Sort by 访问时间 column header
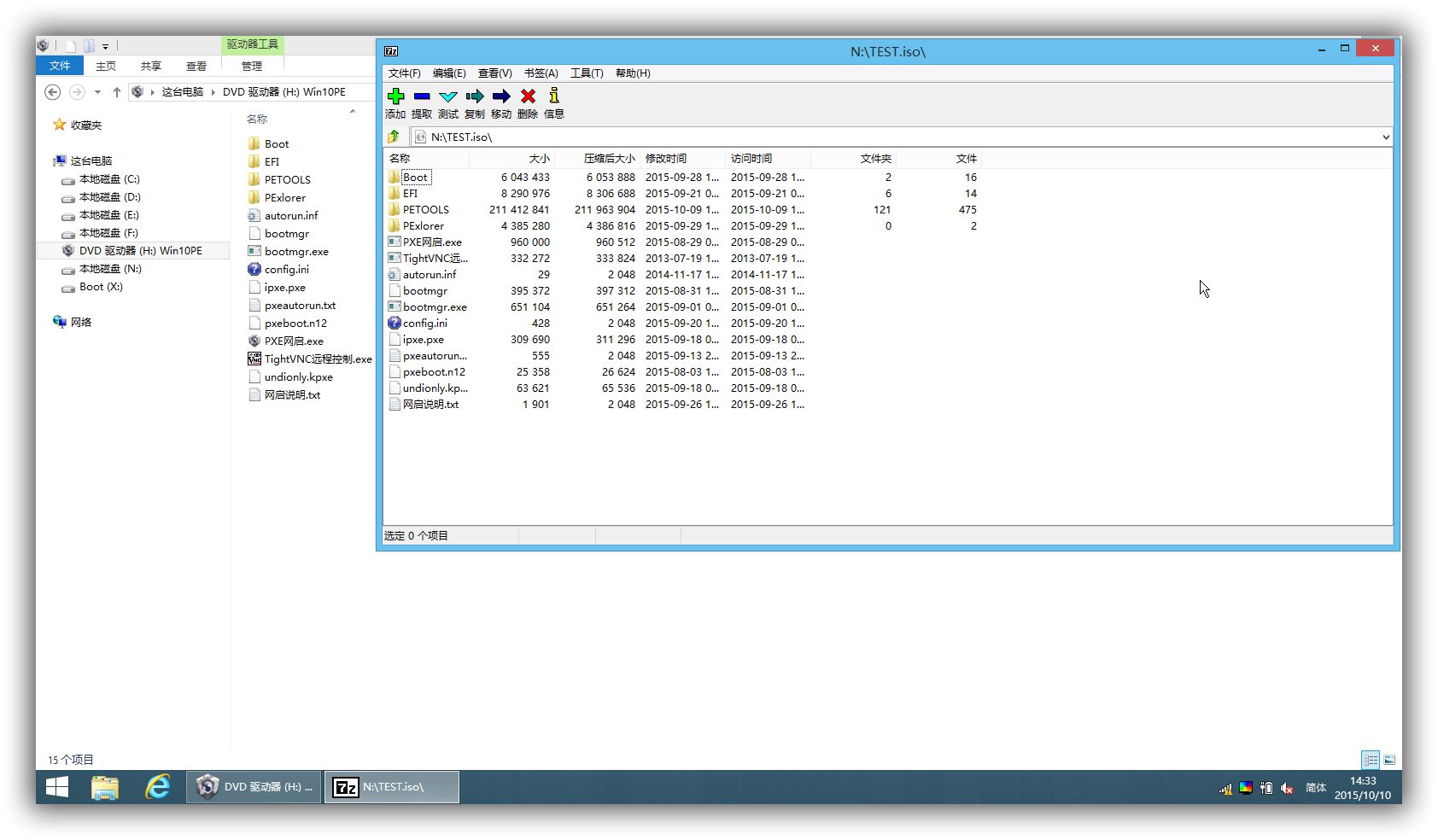Screen dimensions: 1438x840 [x=768, y=159]
